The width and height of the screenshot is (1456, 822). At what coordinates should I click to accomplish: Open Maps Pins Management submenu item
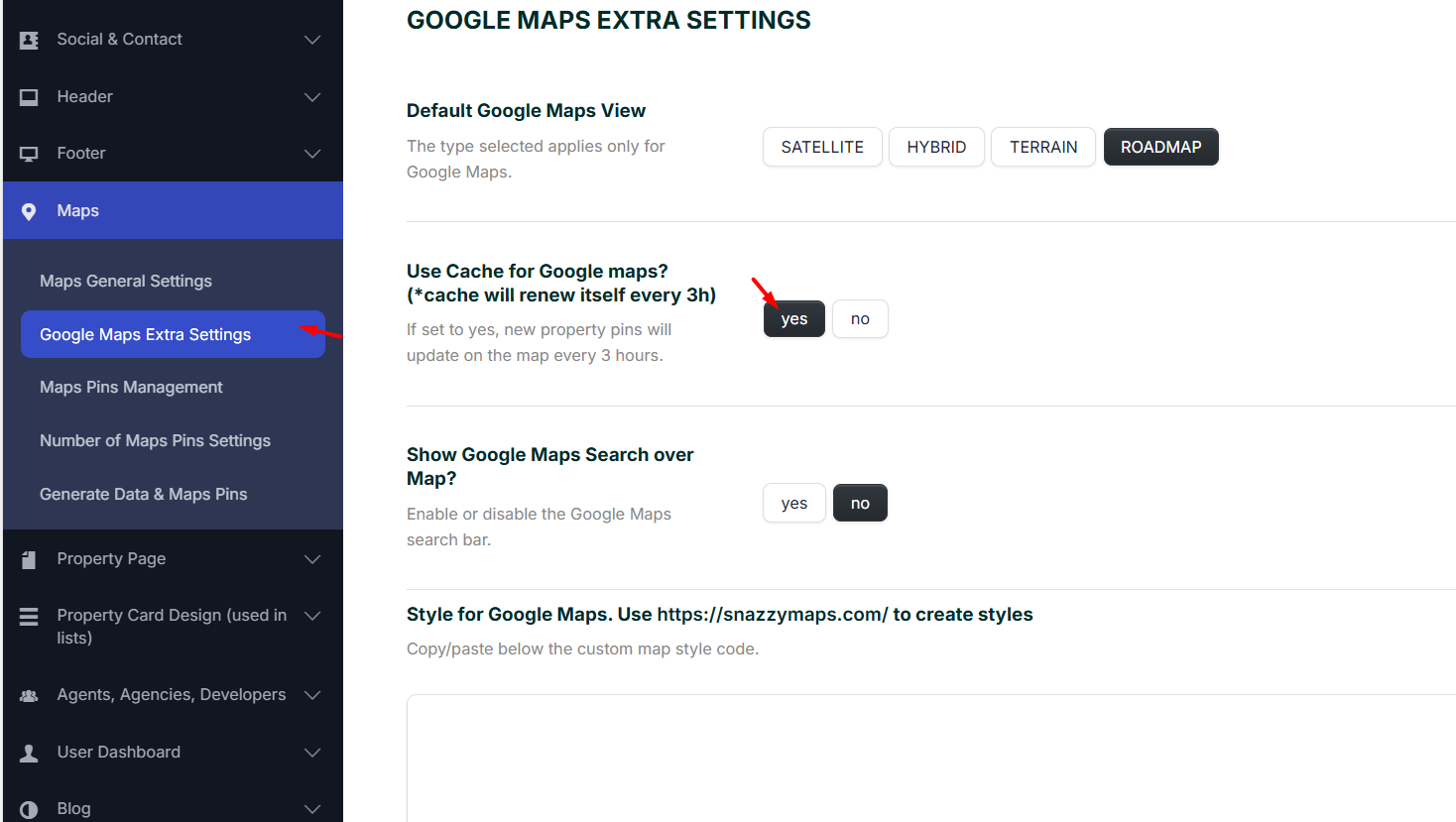tap(131, 388)
